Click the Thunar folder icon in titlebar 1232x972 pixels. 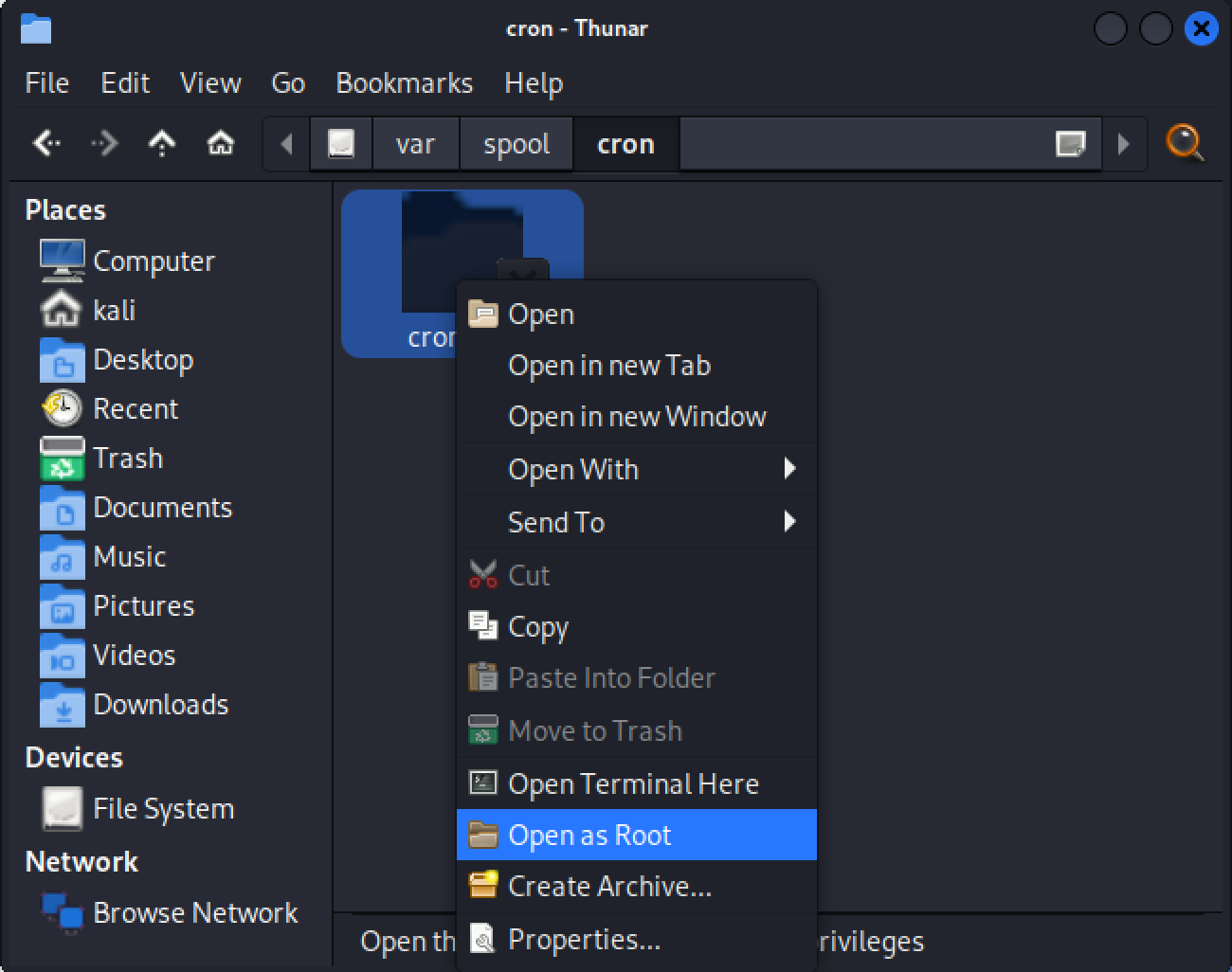pyautogui.click(x=36, y=28)
